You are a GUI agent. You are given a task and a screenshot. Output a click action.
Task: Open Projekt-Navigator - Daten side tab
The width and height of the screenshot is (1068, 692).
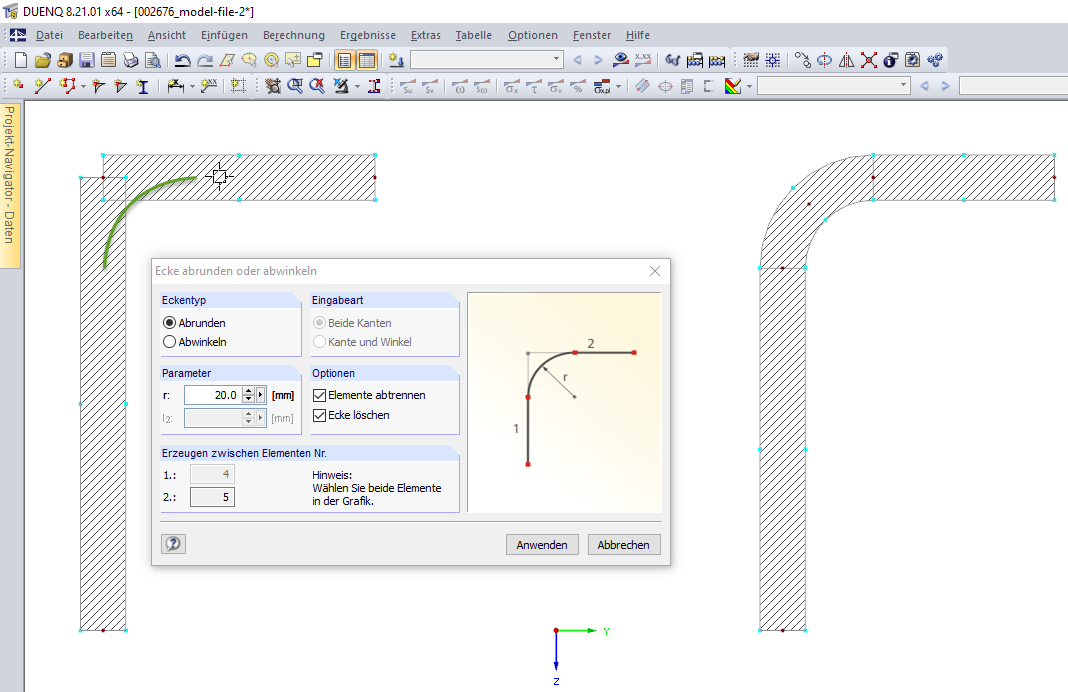coord(10,185)
